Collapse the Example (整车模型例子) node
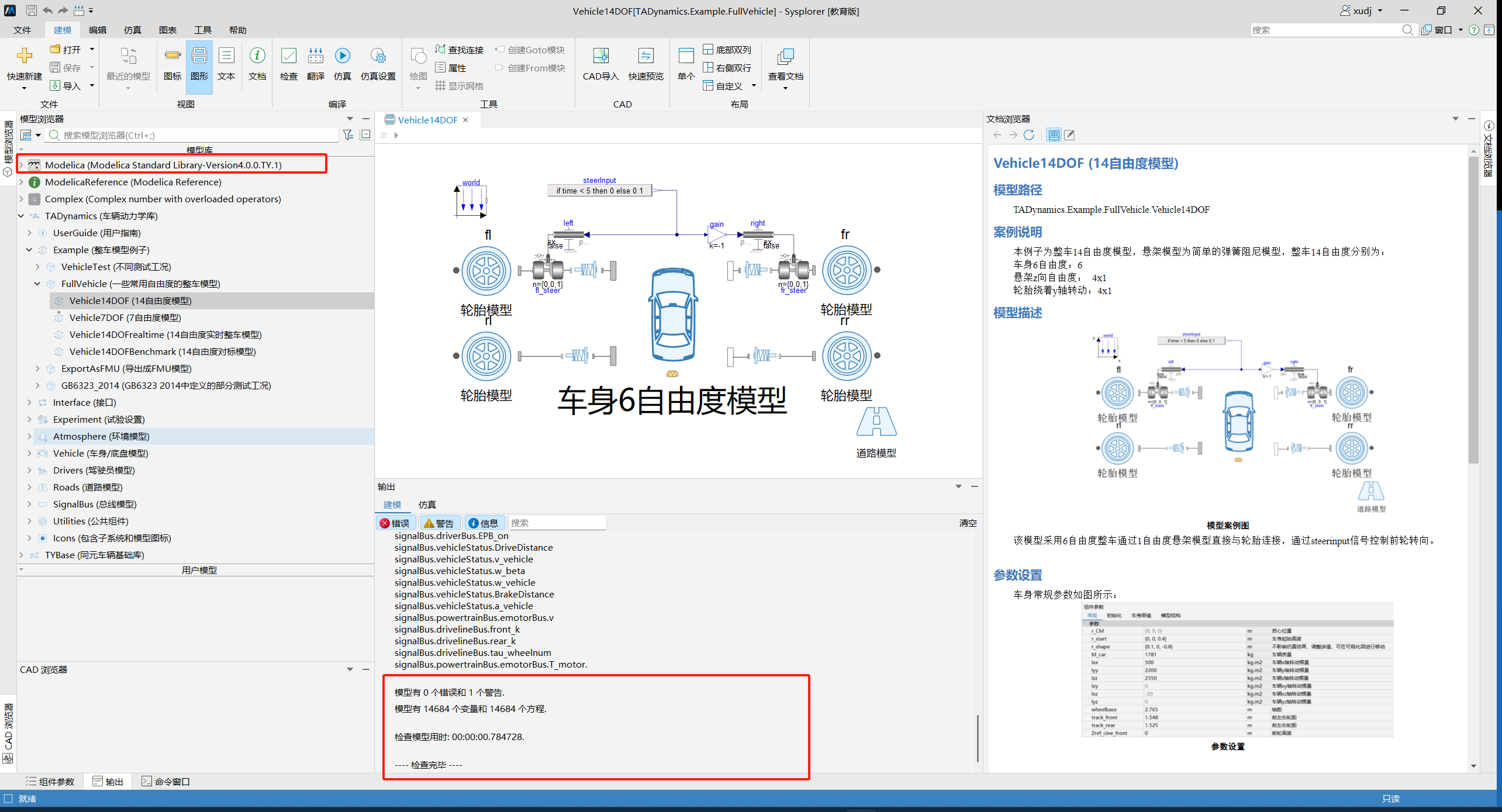The image size is (1502, 812). [x=29, y=250]
